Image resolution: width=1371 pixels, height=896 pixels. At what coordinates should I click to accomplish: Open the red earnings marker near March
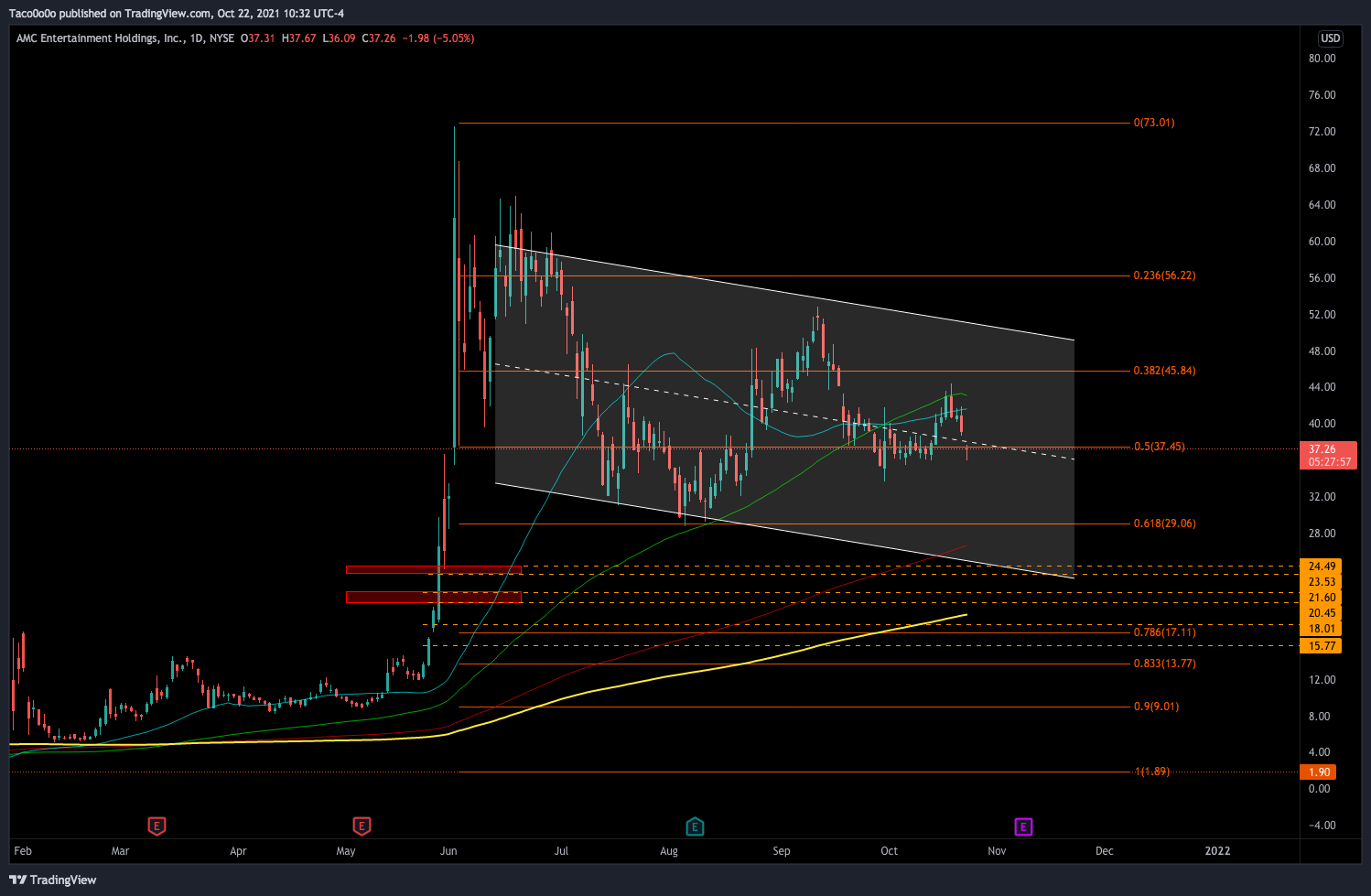(x=157, y=826)
